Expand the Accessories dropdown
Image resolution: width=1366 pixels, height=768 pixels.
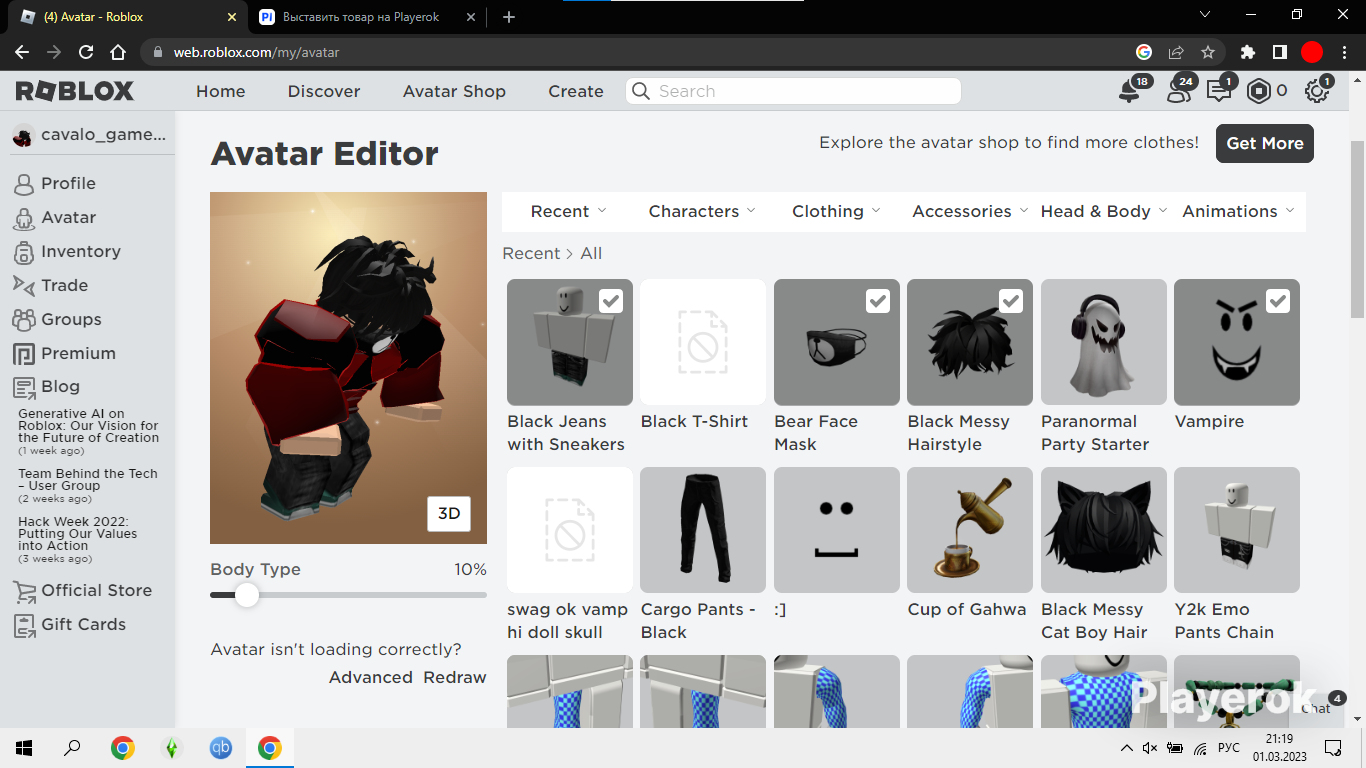[969, 212]
